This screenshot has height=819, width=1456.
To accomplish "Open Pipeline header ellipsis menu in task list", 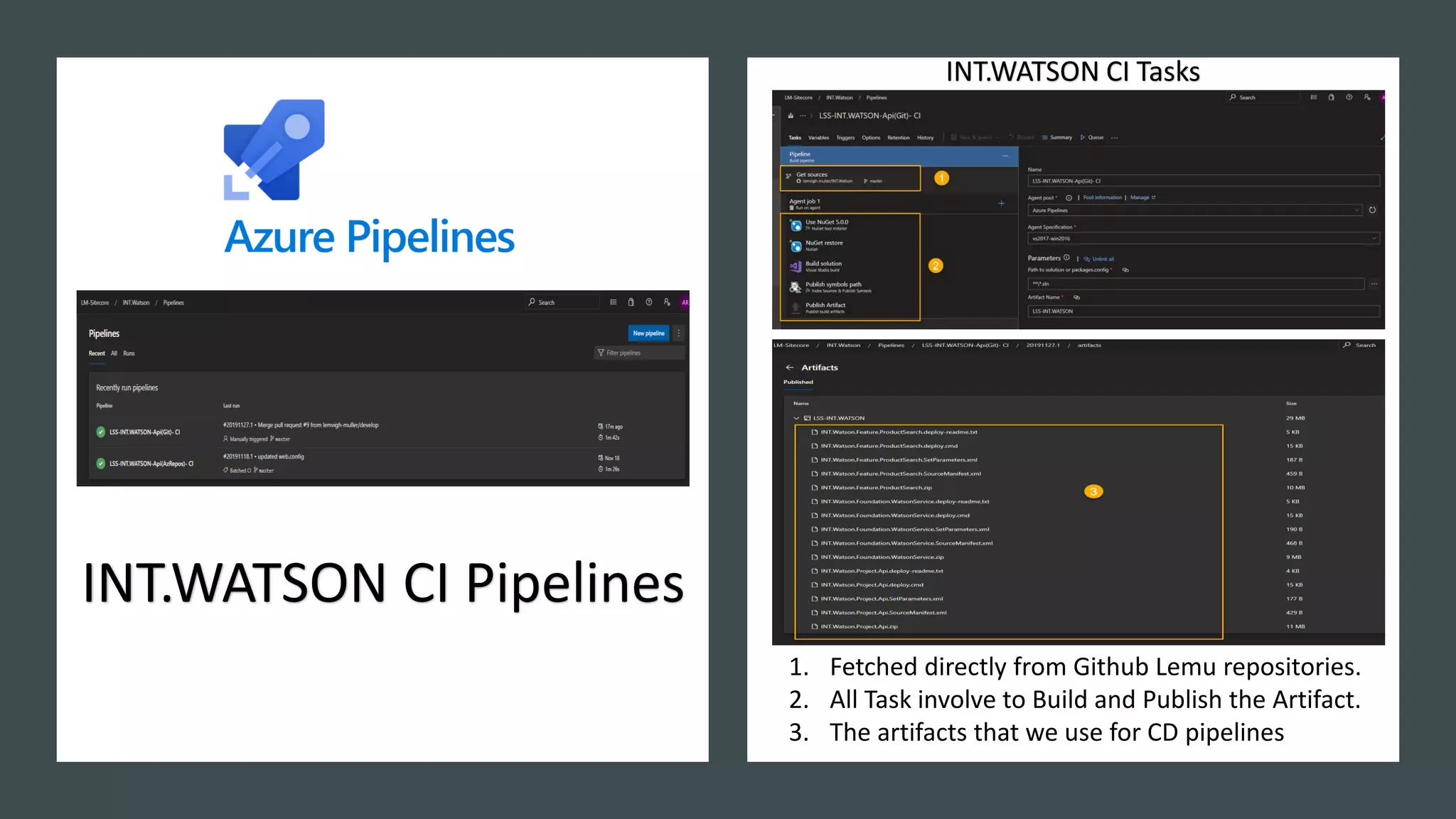I will click(x=1005, y=156).
